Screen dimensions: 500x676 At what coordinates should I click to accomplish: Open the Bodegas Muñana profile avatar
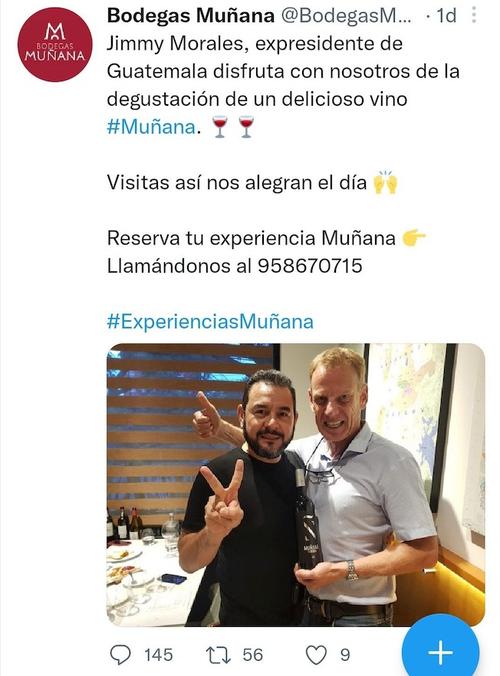point(55,44)
